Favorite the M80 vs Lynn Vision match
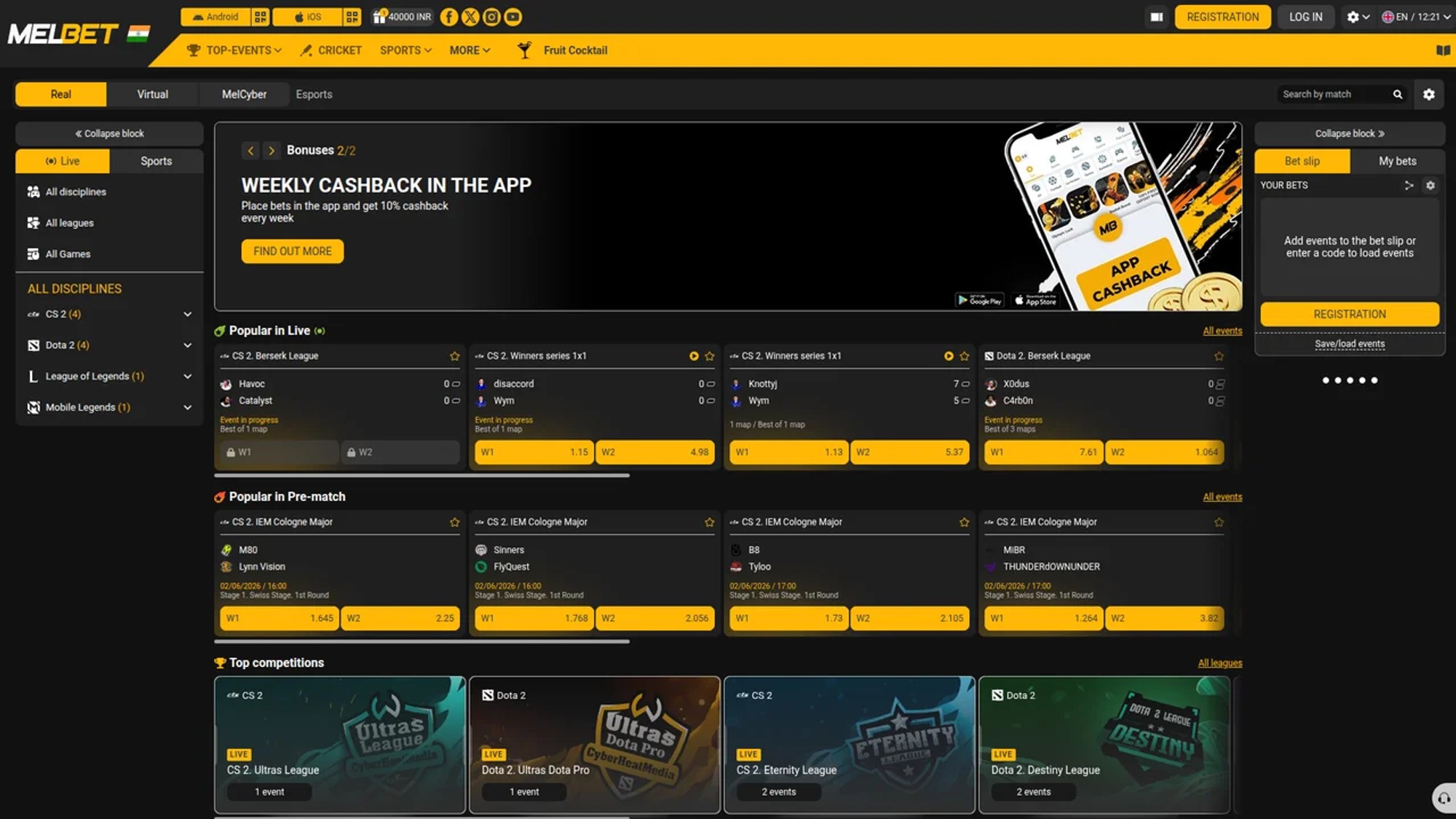1456x819 pixels. tap(455, 522)
